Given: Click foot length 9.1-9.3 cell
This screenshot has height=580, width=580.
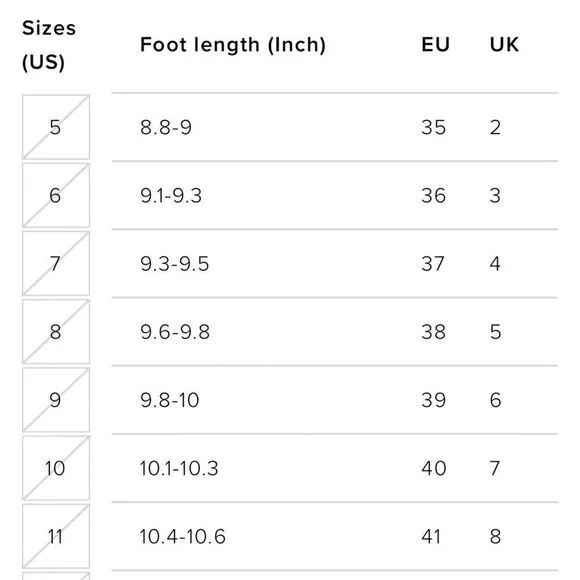Looking at the screenshot, I should pyautogui.click(x=171, y=196).
